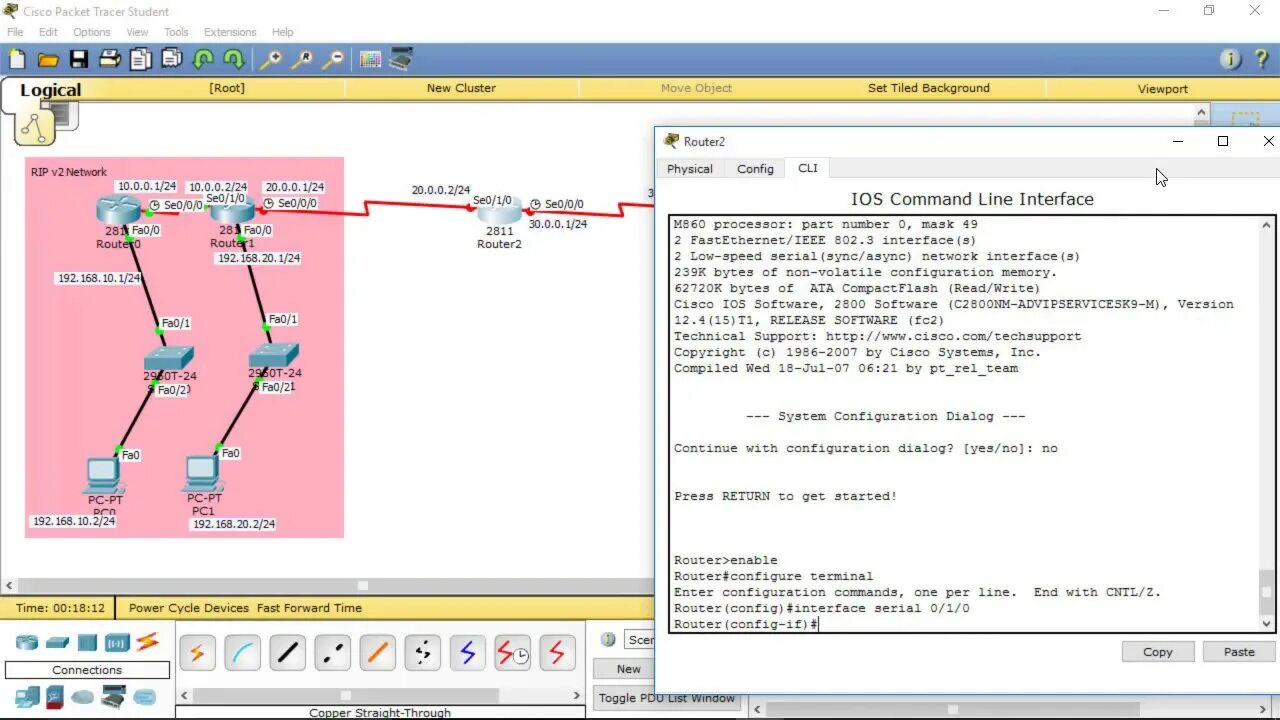Open the Tools menu
The height and width of the screenshot is (720, 1280).
[x=176, y=32]
